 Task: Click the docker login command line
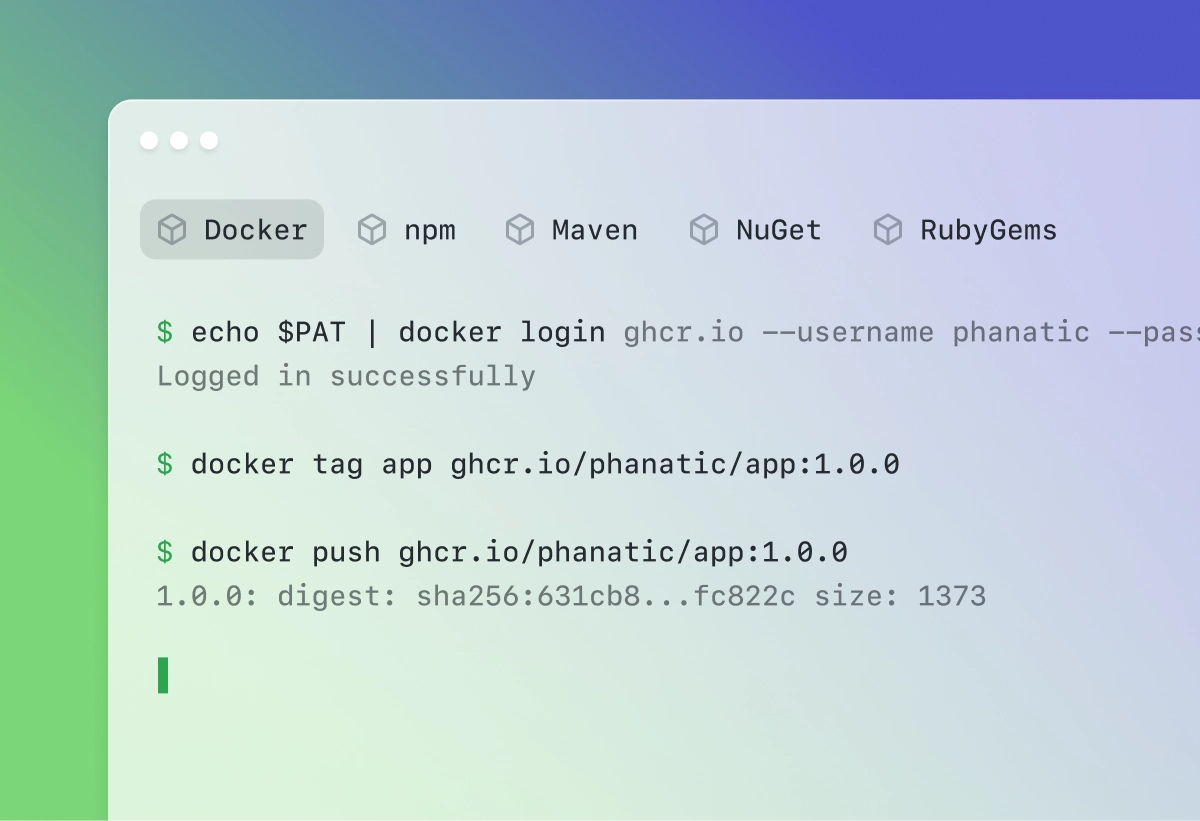[678, 332]
